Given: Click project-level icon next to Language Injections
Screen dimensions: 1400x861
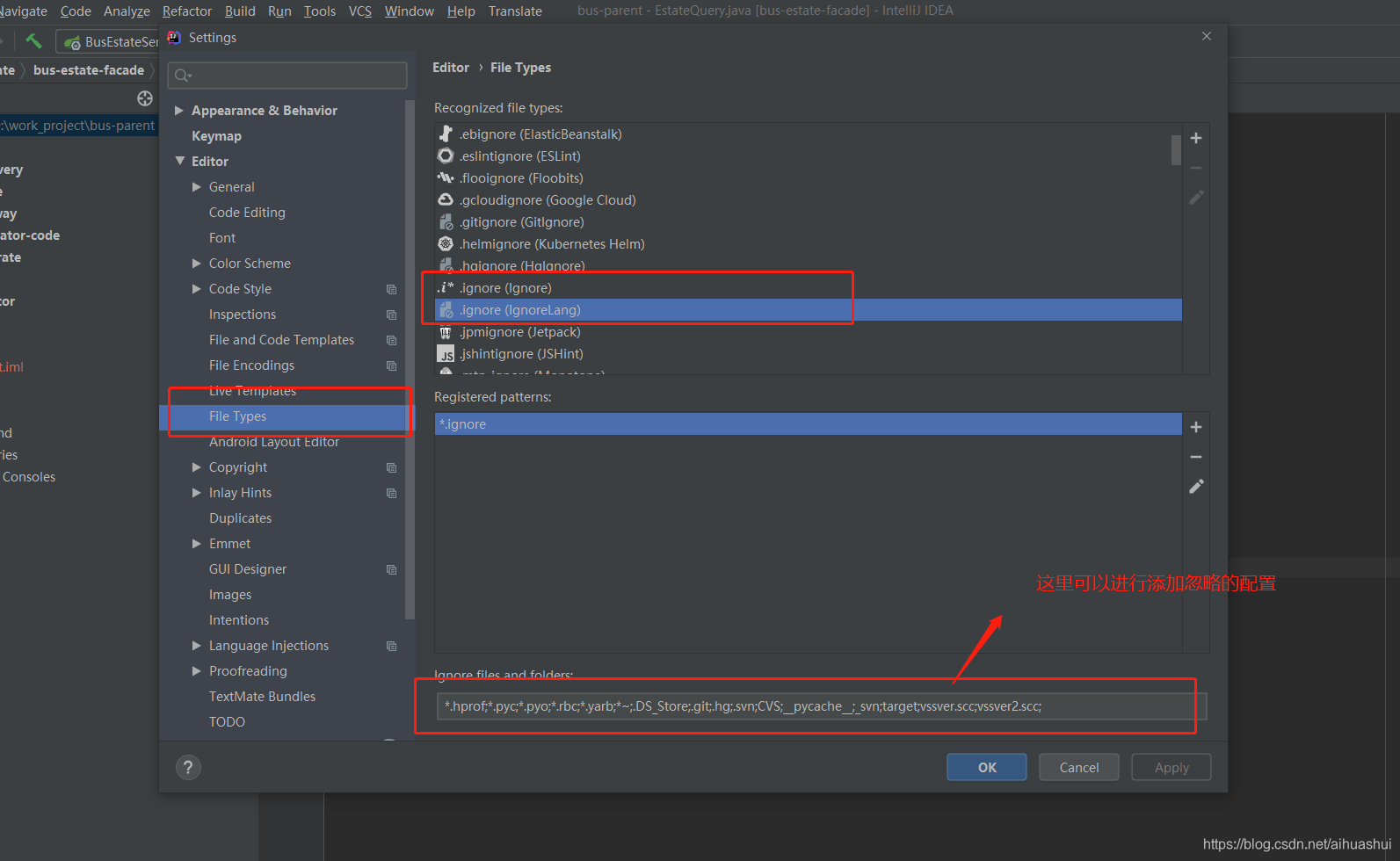Looking at the screenshot, I should (391, 646).
